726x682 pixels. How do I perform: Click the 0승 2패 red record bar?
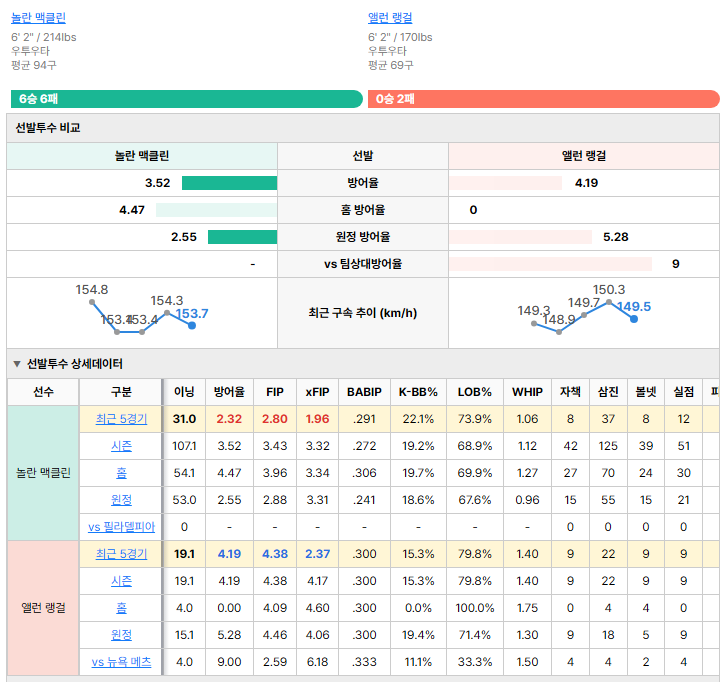coord(544,99)
